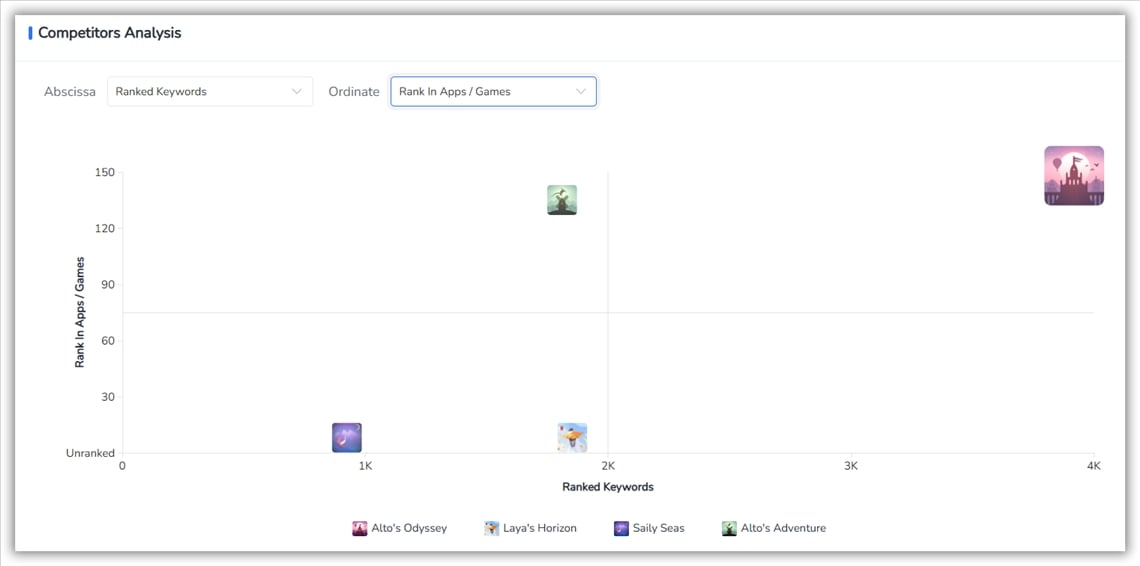Screen dimensions: 1140x566
Task: Toggle the Alto's Adventure legend text label
Action: tap(783, 528)
